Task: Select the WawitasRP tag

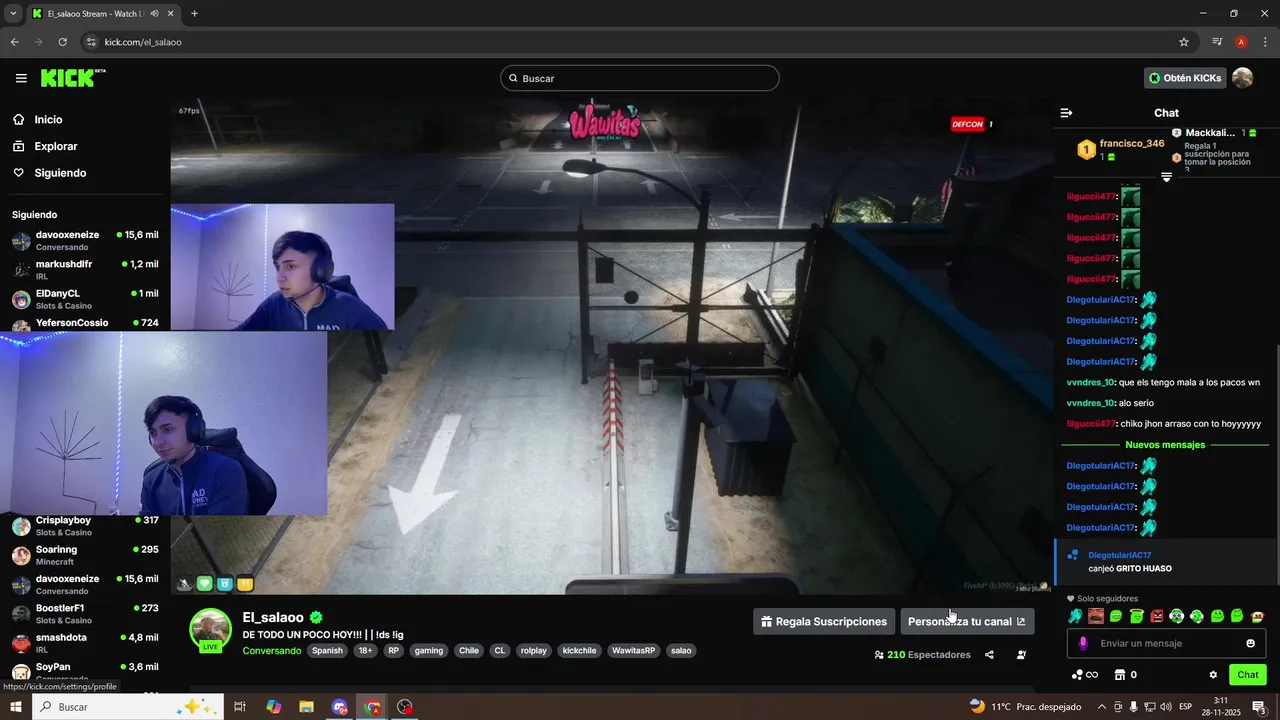Action: [634, 650]
